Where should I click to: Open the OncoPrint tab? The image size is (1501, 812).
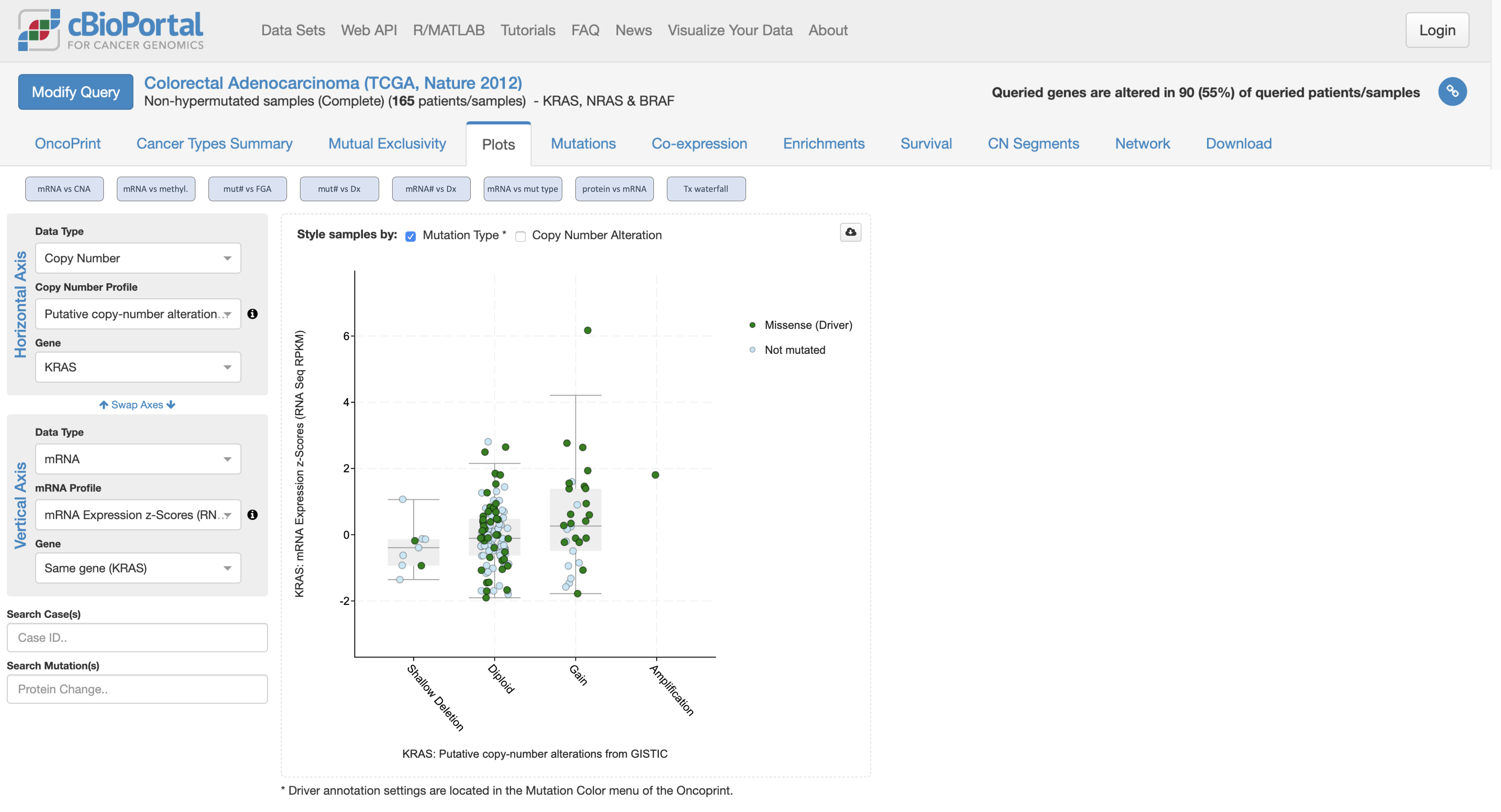[68, 144]
